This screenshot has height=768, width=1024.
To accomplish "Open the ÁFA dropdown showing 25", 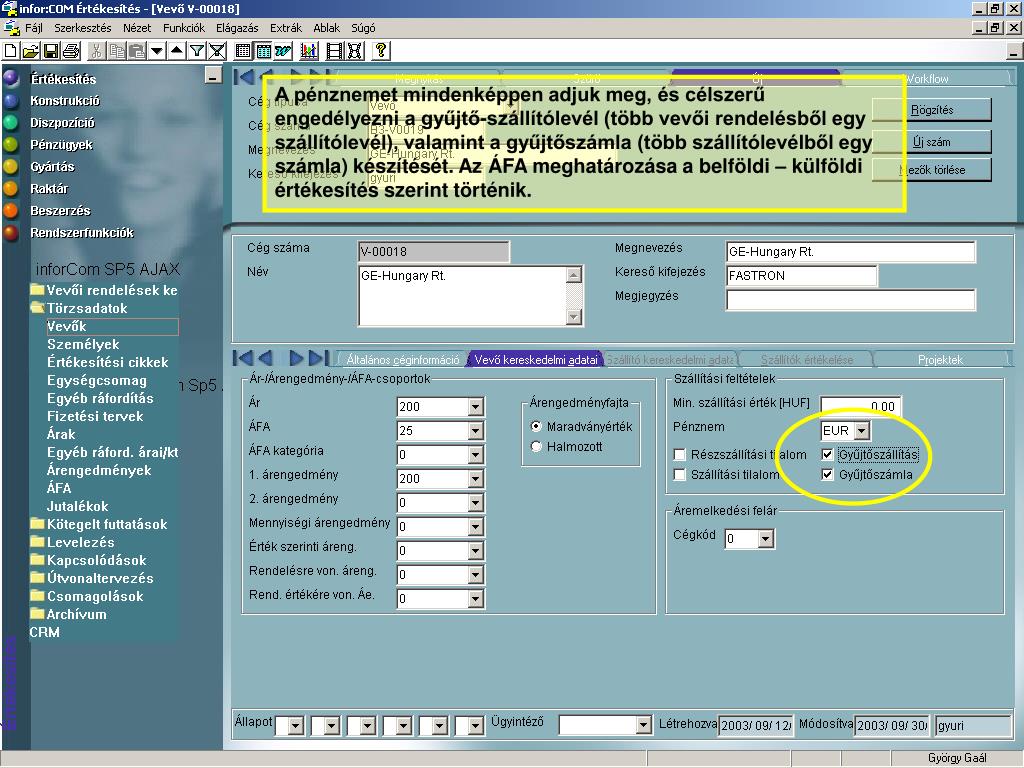I will tap(475, 430).
